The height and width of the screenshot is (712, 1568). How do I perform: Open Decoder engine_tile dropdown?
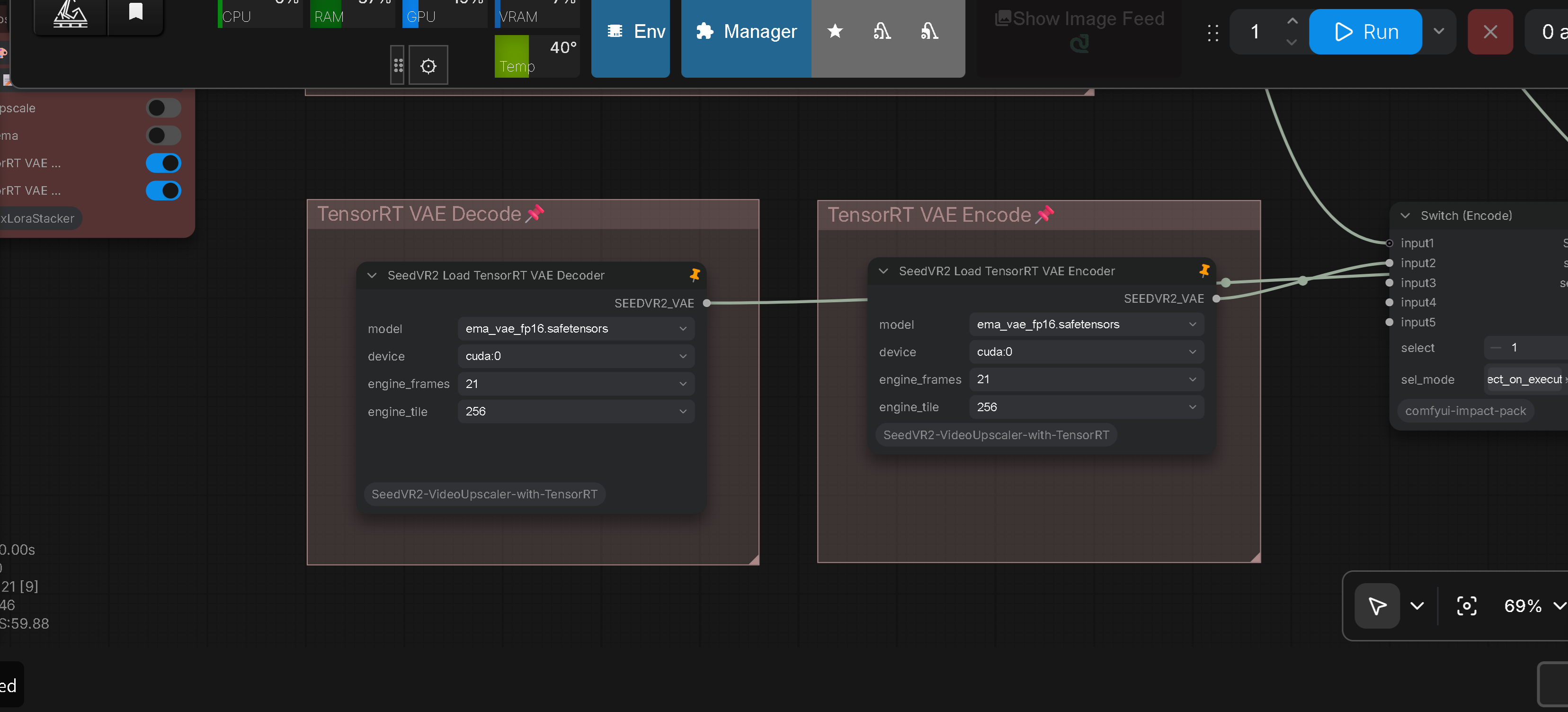tap(576, 411)
